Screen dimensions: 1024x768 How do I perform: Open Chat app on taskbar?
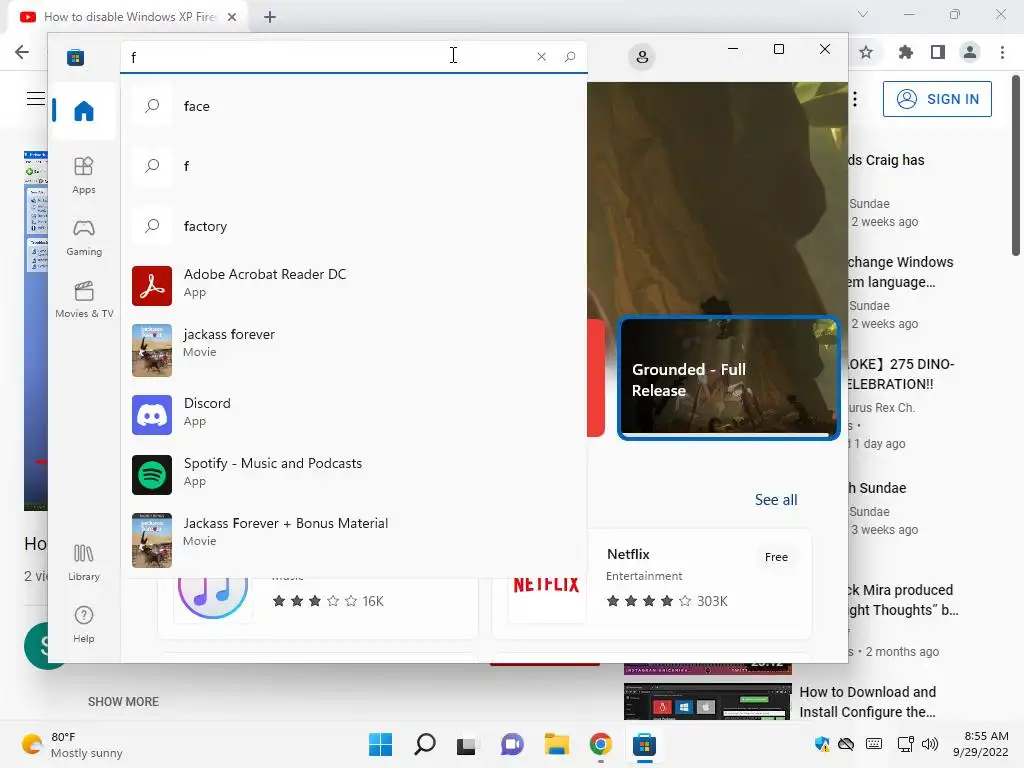tap(512, 744)
